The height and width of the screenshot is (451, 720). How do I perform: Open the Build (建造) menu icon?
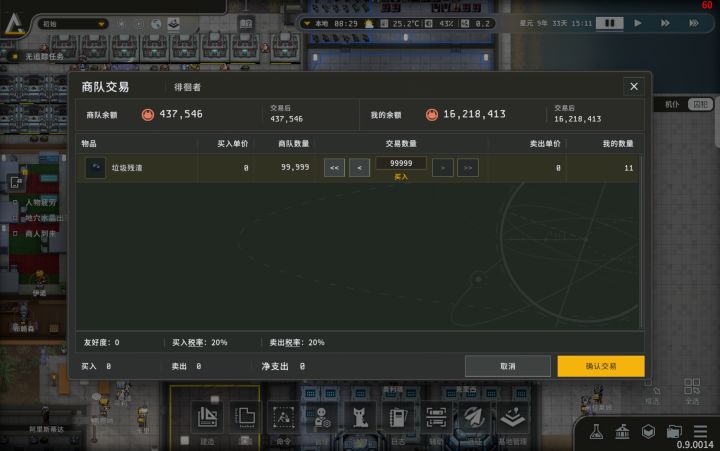tap(208, 417)
